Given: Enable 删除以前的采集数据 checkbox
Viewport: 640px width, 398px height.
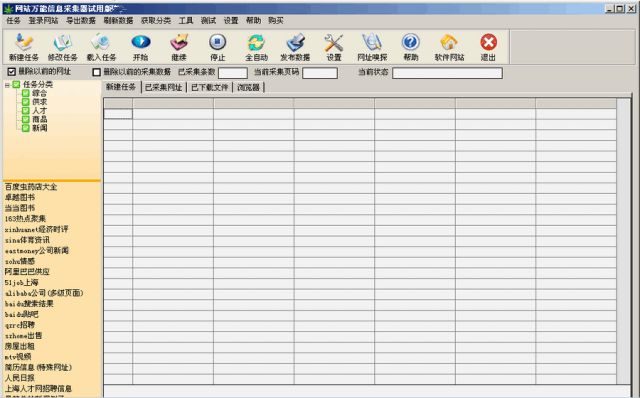Looking at the screenshot, I should click(x=97, y=72).
